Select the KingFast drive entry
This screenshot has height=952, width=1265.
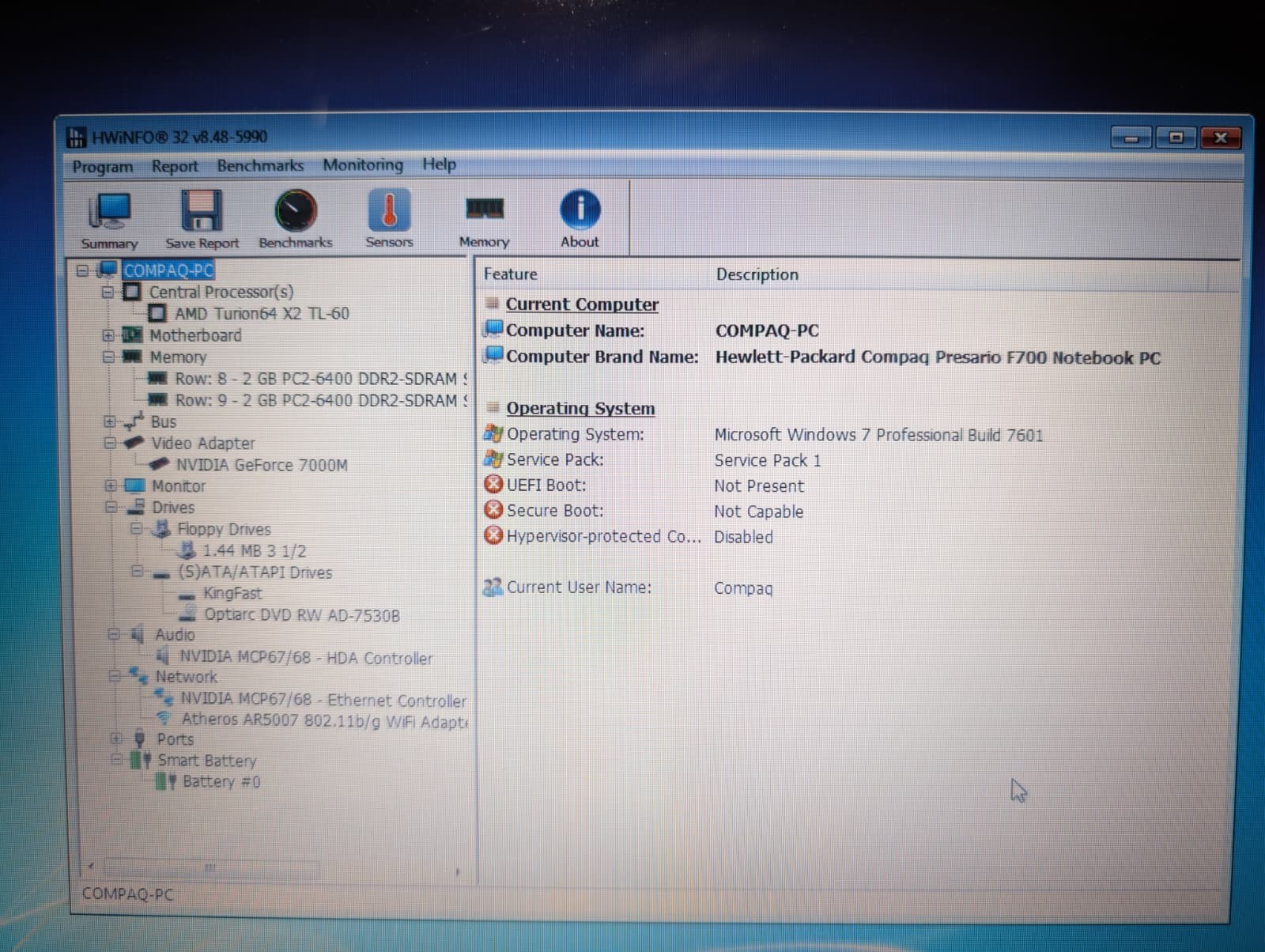tap(232, 593)
